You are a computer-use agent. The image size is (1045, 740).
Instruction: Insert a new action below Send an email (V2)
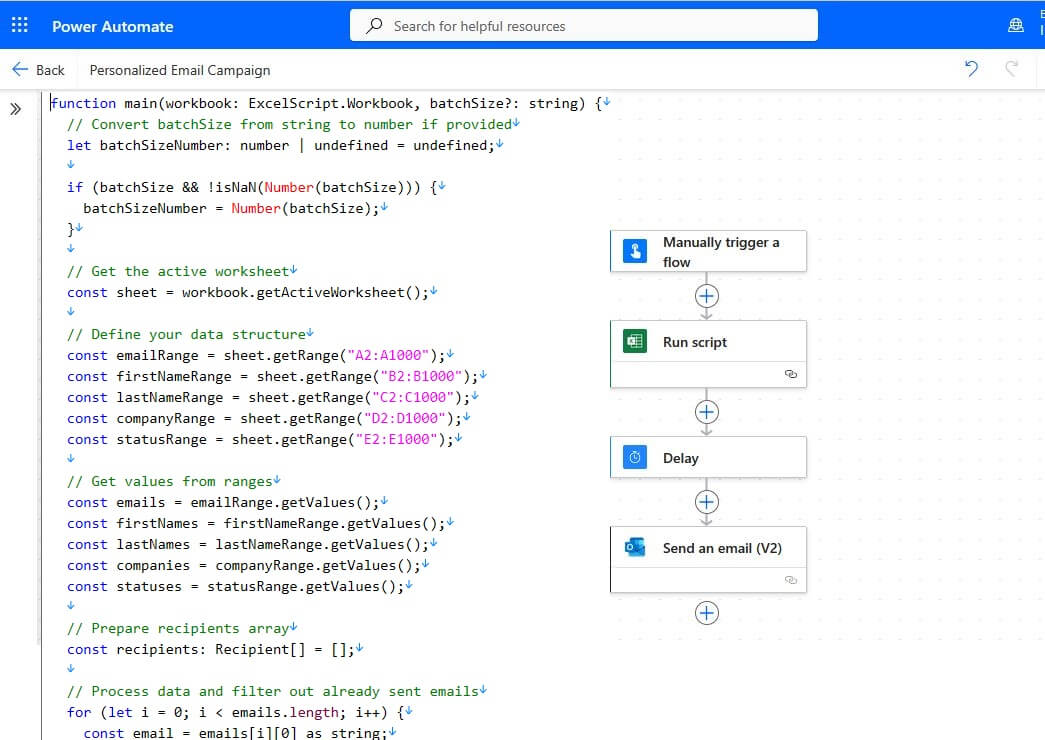click(707, 612)
